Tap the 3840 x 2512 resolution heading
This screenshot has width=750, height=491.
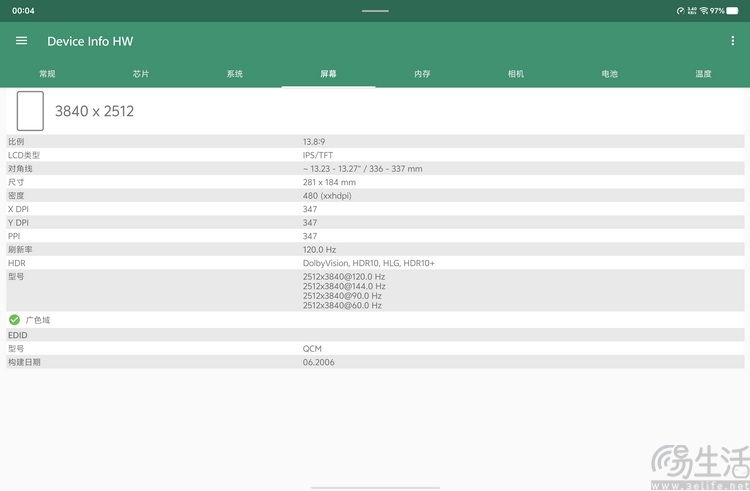(94, 111)
